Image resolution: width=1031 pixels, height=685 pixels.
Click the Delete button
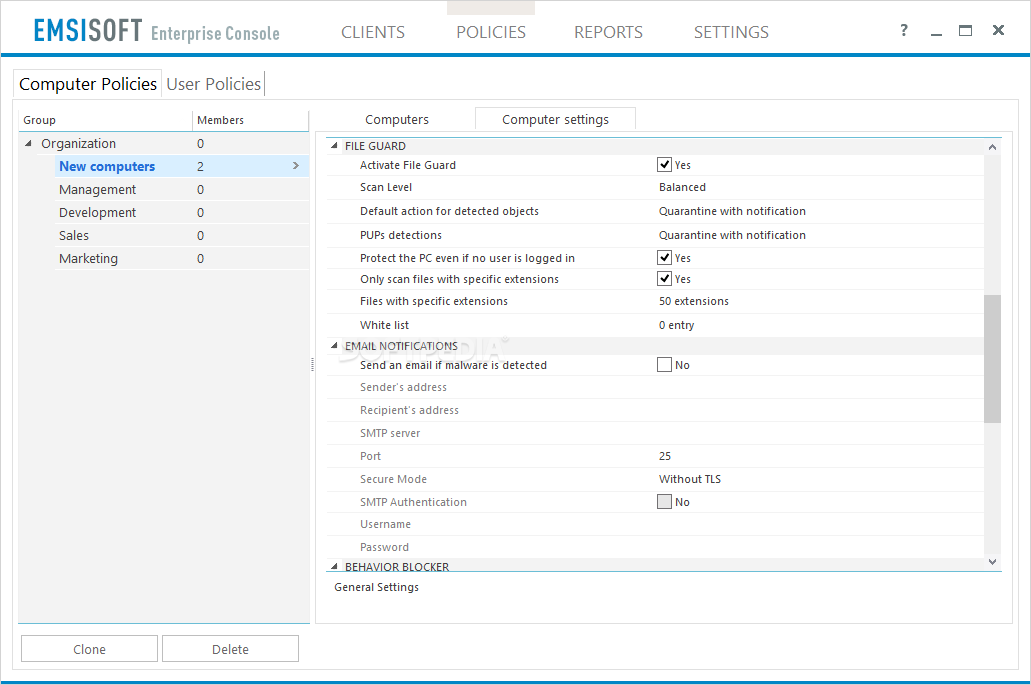point(230,649)
